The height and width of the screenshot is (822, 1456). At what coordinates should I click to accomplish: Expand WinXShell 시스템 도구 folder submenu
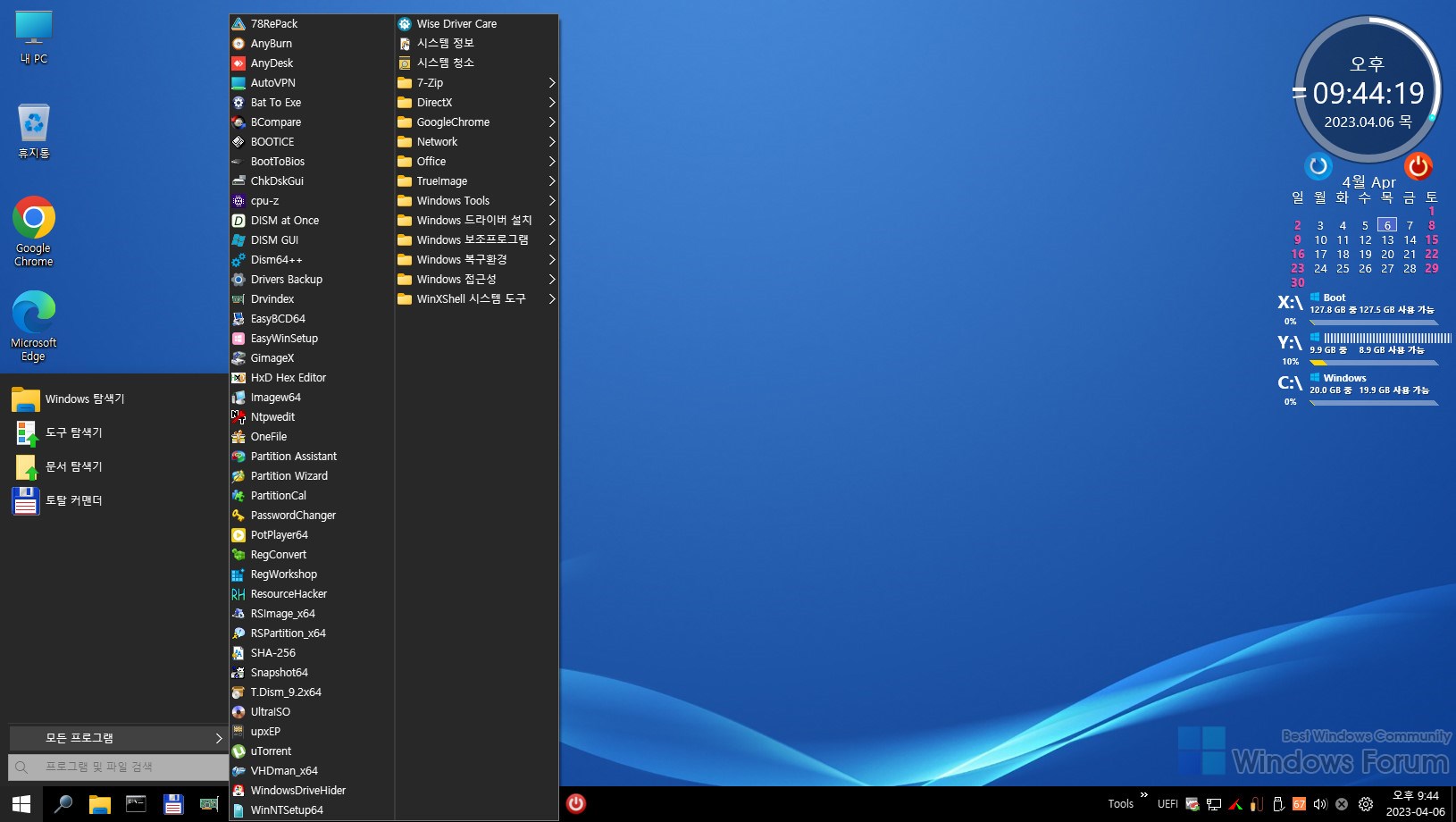477,299
